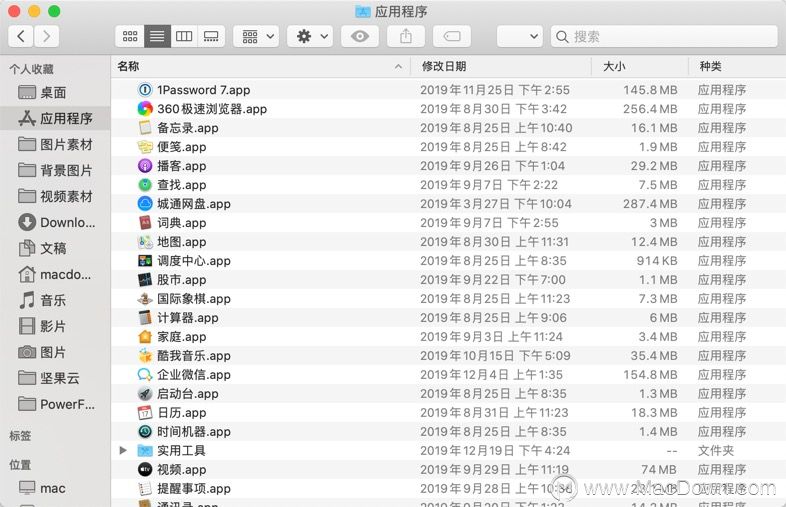
Task: Select the 企业微信.app icon
Action: 145,375
